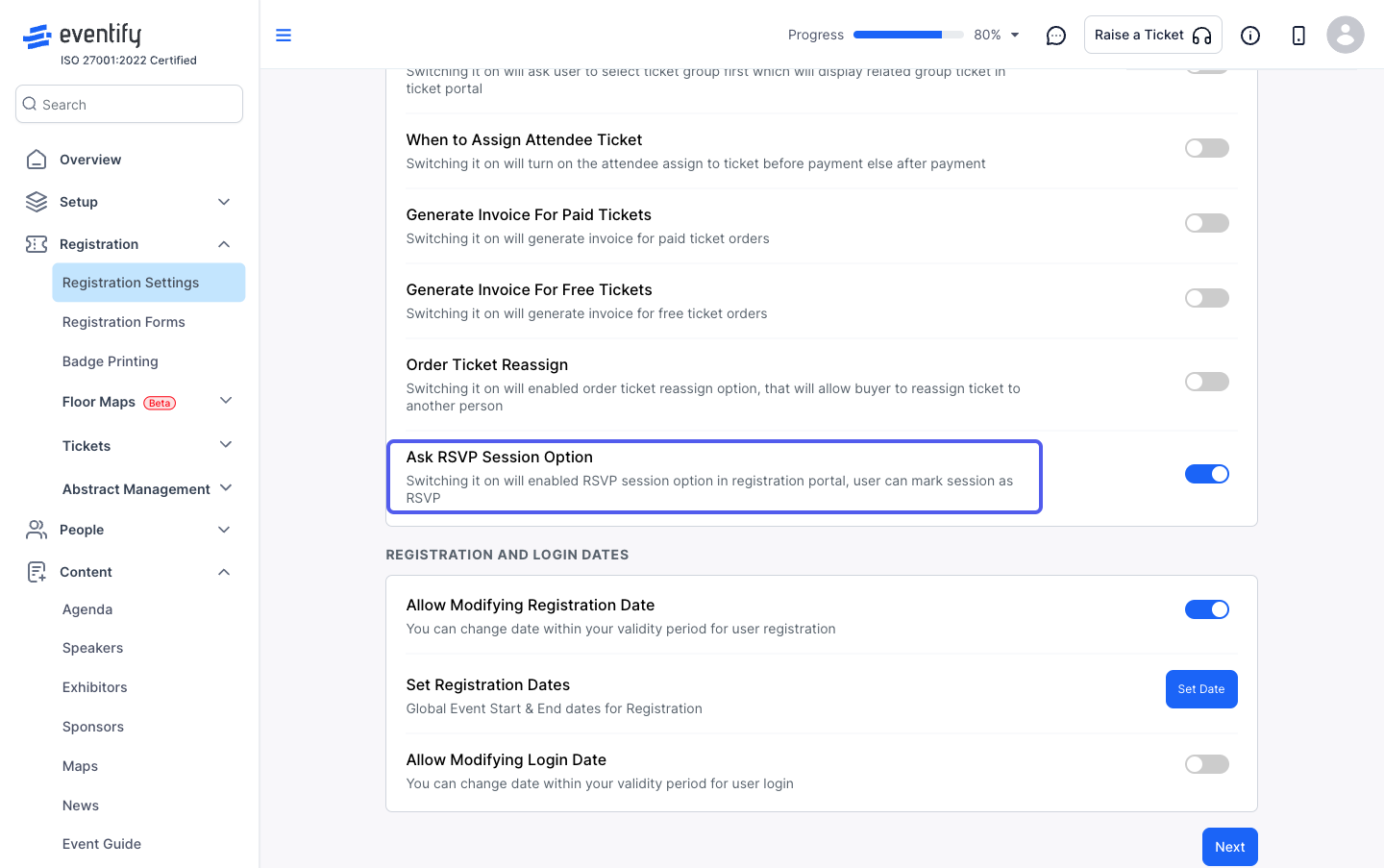Image resolution: width=1384 pixels, height=868 pixels.
Task: Enable Allow Modifying Login Date
Action: click(x=1207, y=764)
